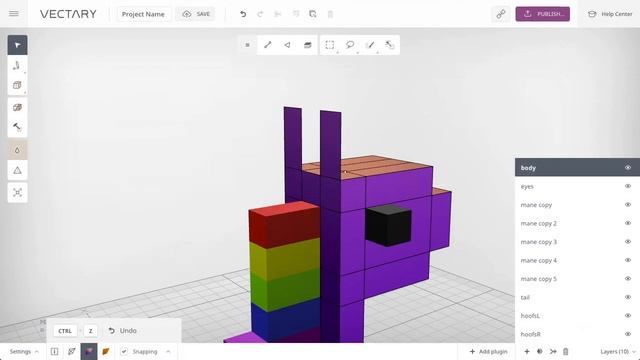Click Add plugin

(x=488, y=351)
